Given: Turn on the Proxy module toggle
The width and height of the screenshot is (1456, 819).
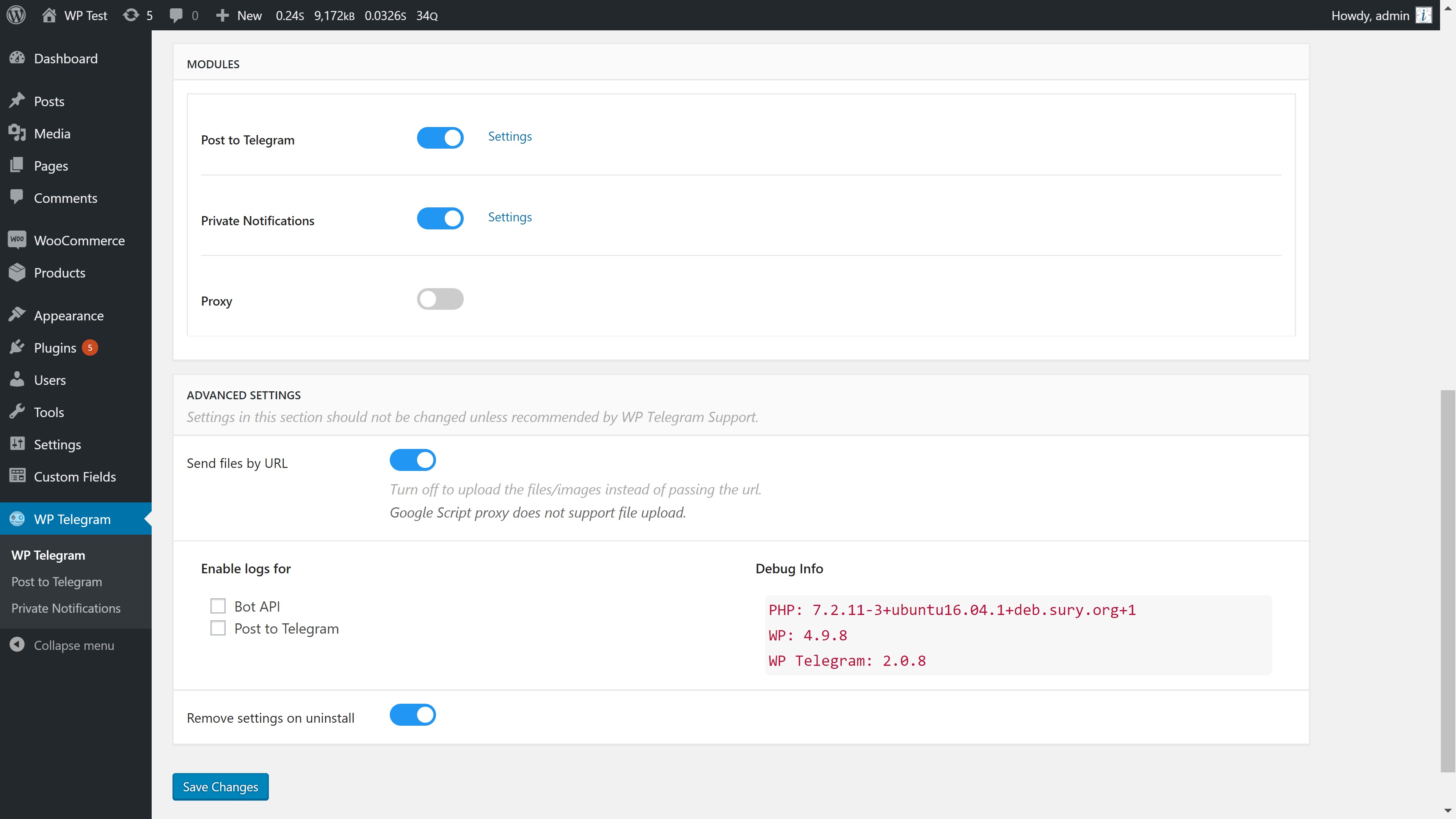Looking at the screenshot, I should (440, 299).
